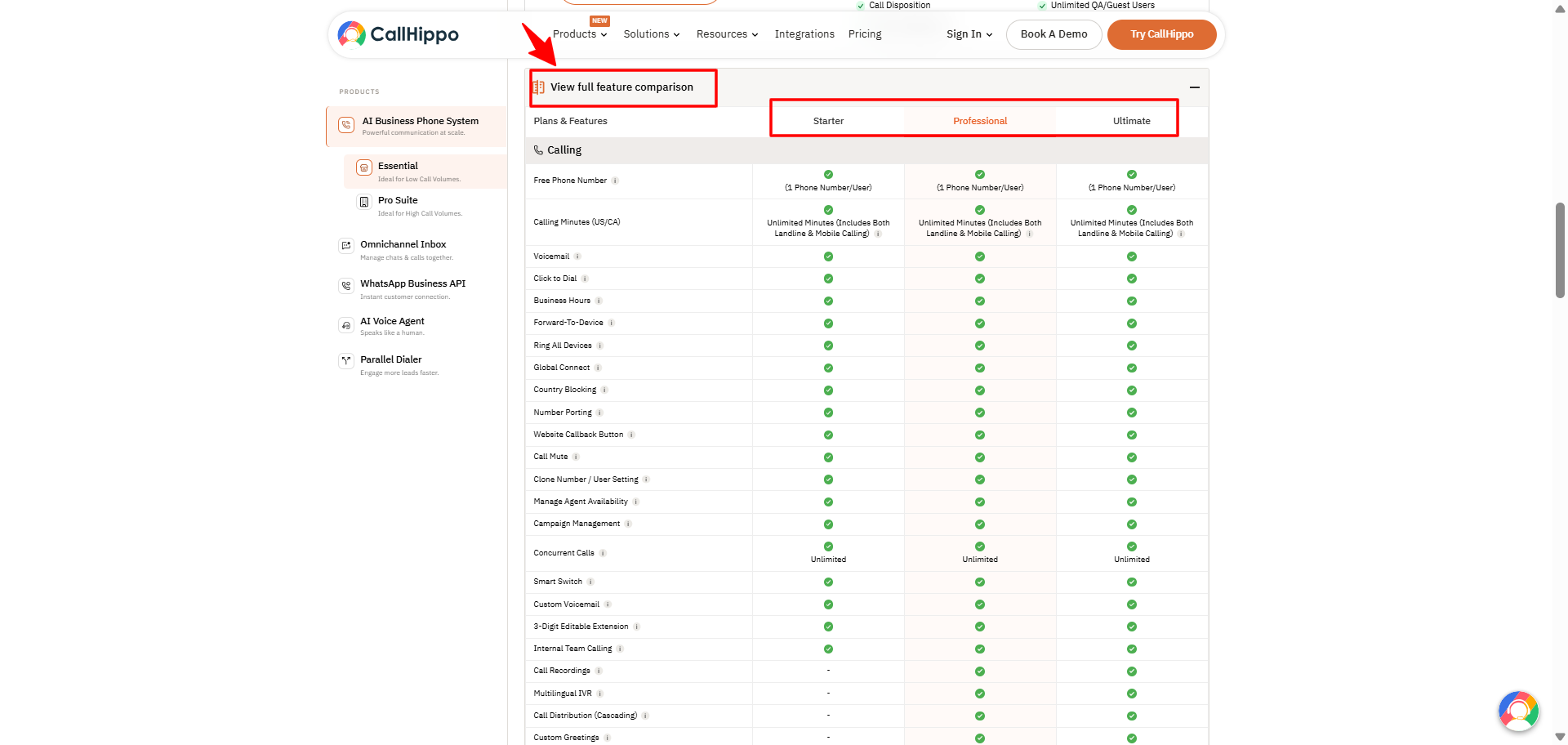Click Professional checkmark for Click to Dial

(x=980, y=279)
